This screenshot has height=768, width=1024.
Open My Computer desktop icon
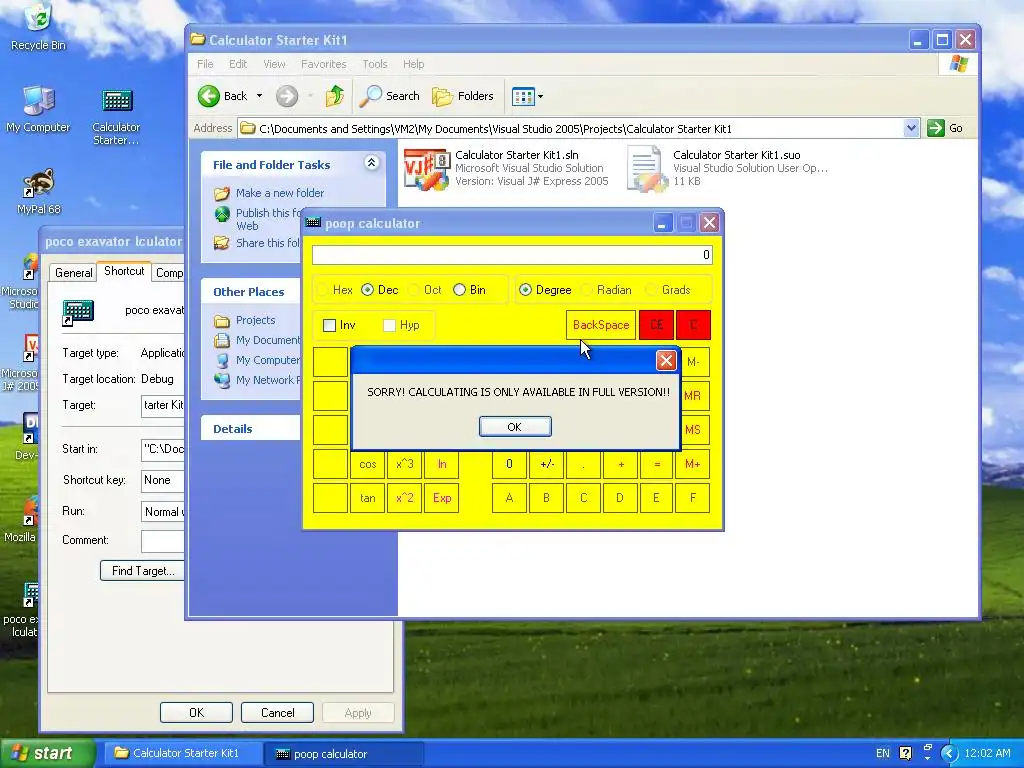(x=38, y=101)
